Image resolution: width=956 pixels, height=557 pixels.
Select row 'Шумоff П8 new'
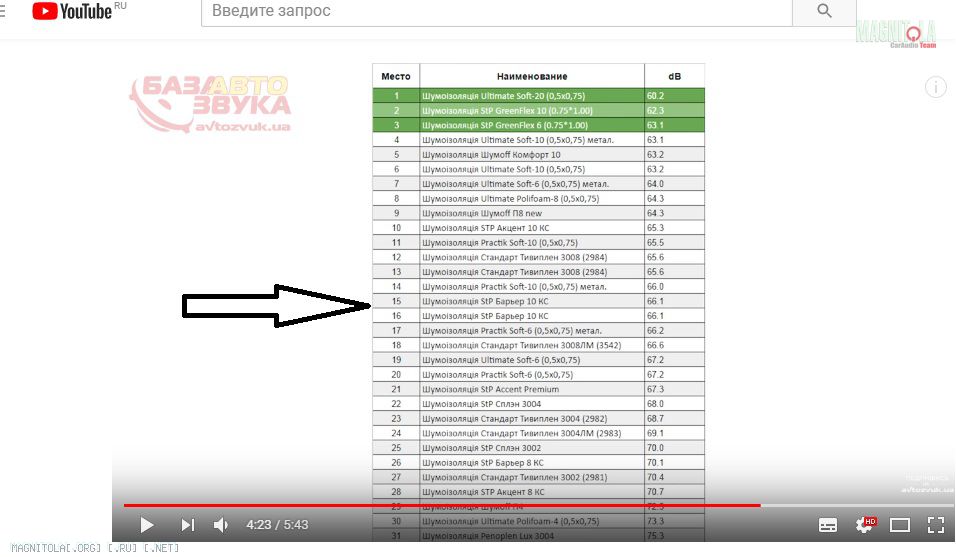[x=539, y=213]
